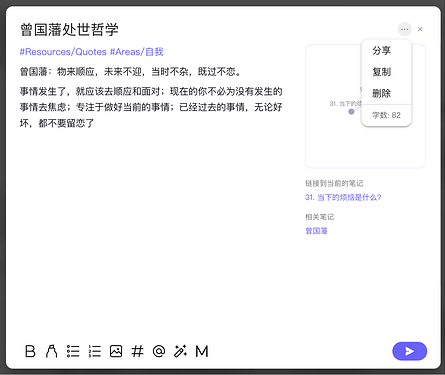Click the 链接到当前的笔记 section heading

[x=334, y=183]
